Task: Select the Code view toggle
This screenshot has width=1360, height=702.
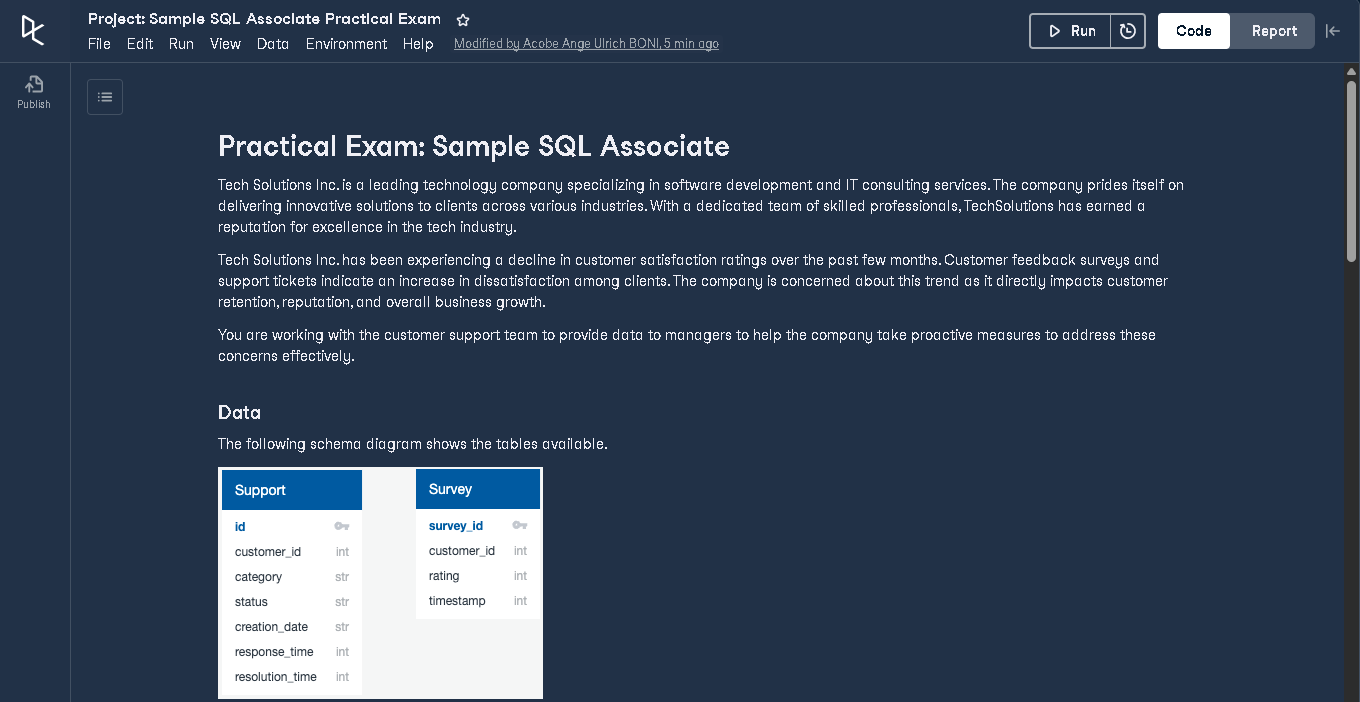Action: click(1193, 31)
